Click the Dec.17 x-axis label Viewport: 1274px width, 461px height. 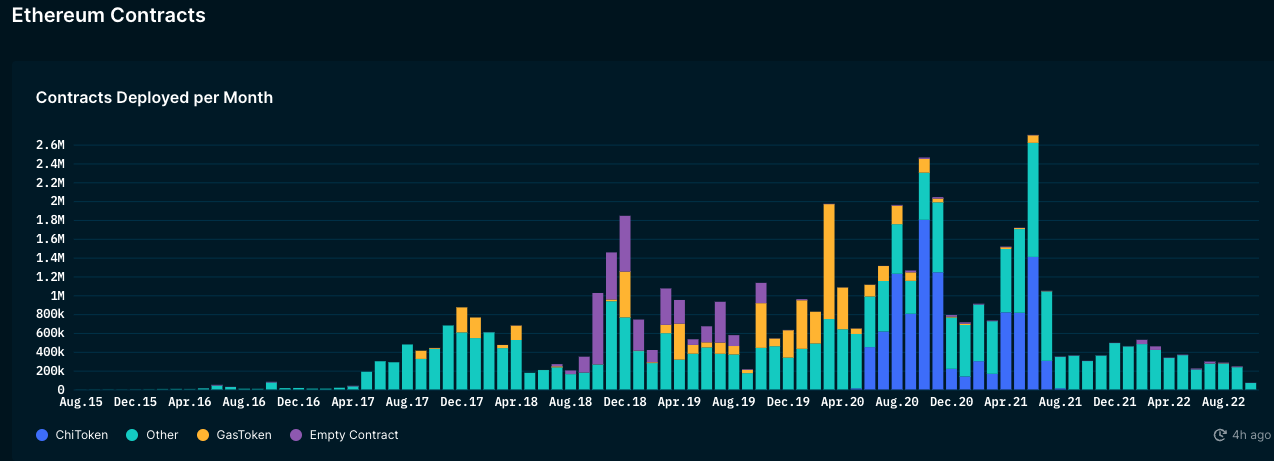pyautogui.click(x=461, y=402)
